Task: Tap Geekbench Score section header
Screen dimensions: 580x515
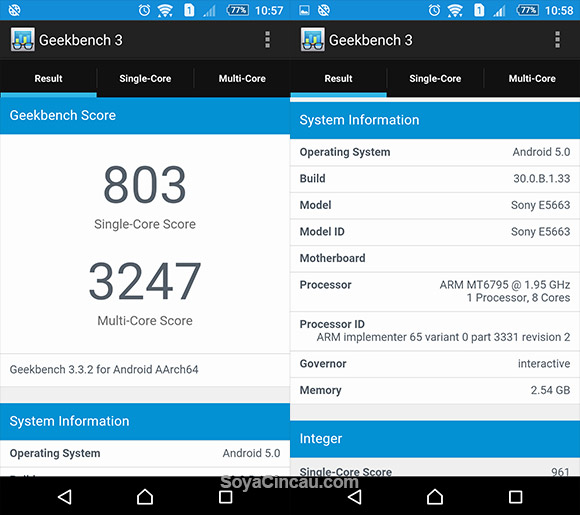Action: coord(145,115)
